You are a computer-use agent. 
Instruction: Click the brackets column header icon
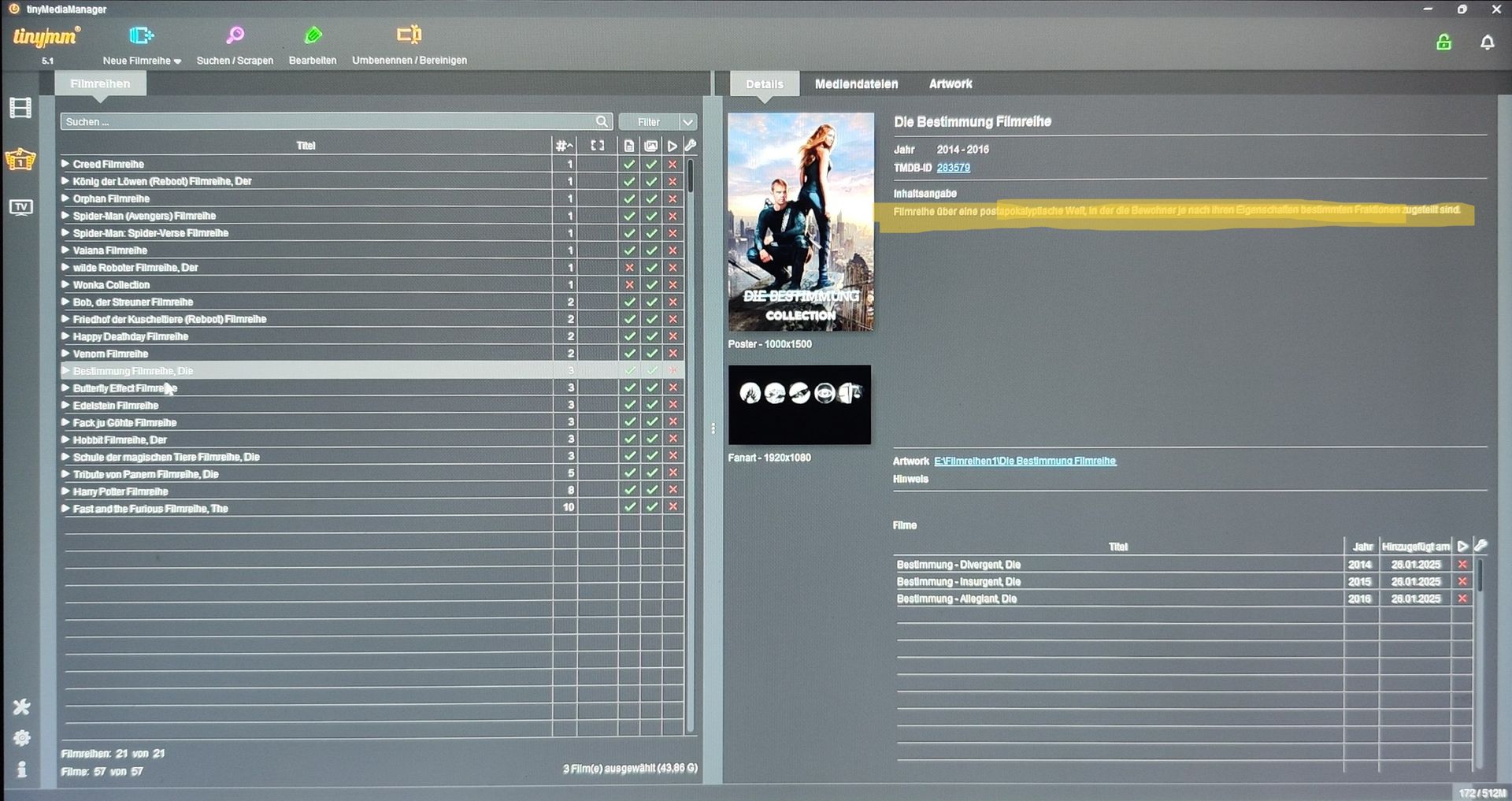tap(598, 146)
